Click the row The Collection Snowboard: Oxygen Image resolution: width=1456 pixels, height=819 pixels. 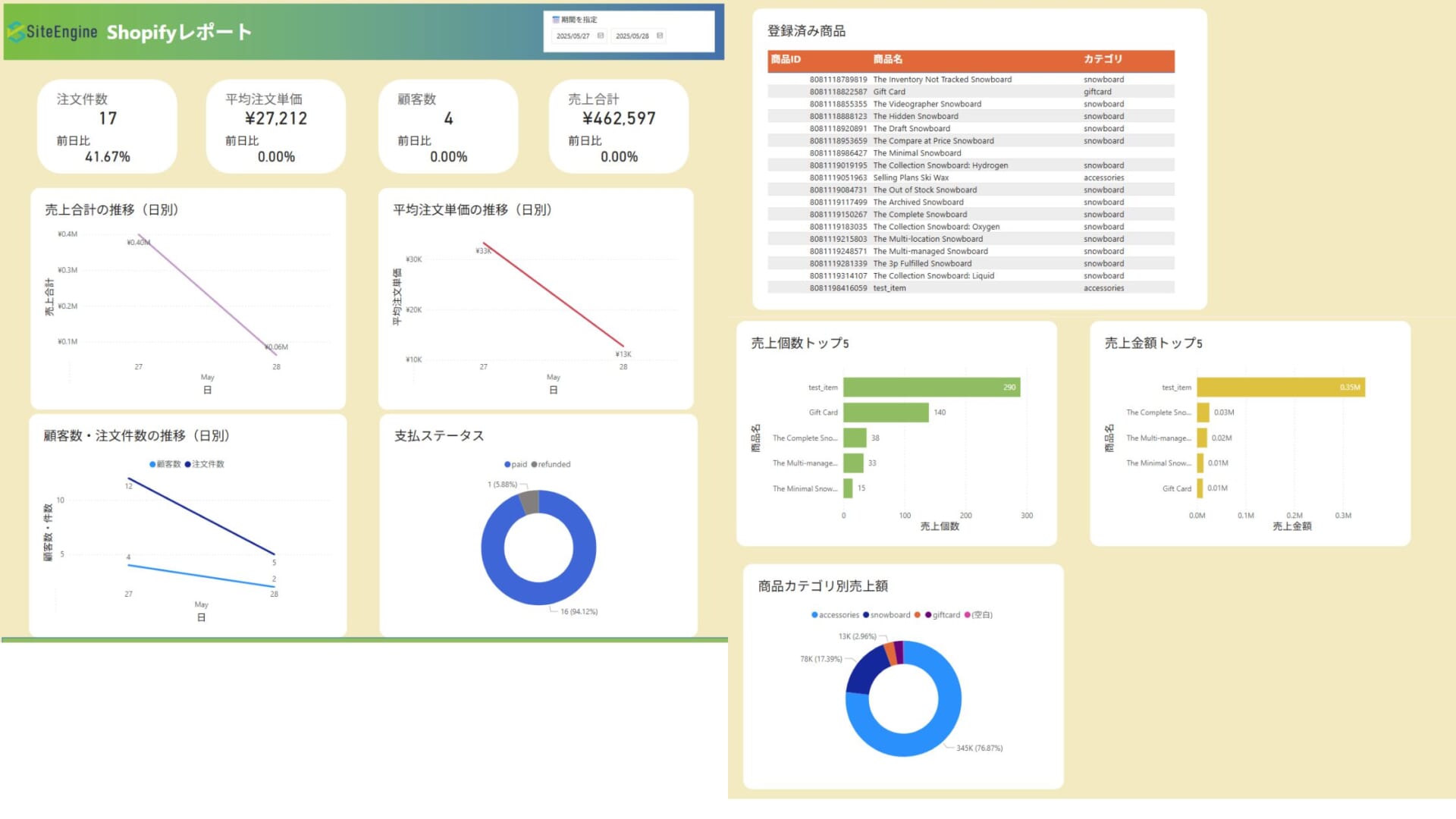[971, 227]
